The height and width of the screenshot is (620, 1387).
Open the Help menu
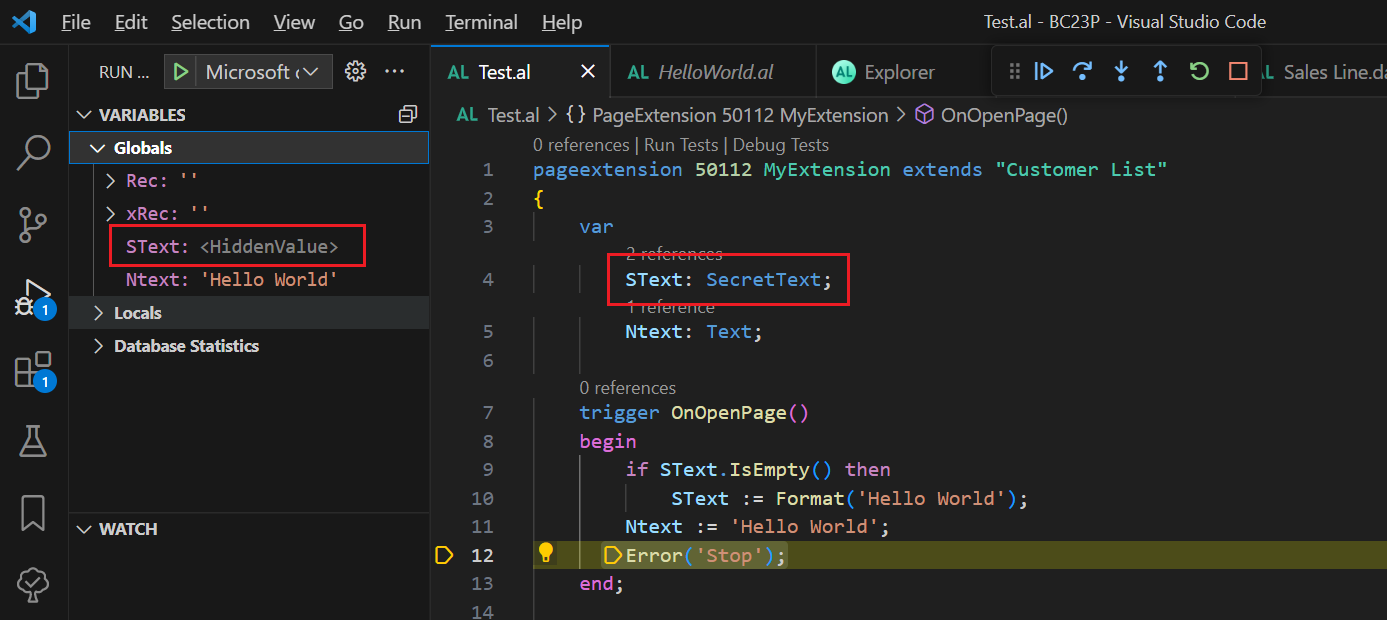coord(562,22)
